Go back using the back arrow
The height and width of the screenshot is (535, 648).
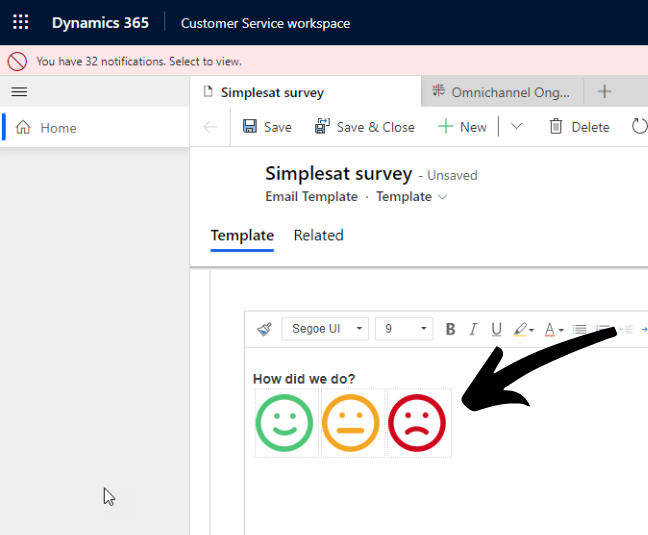click(210, 127)
